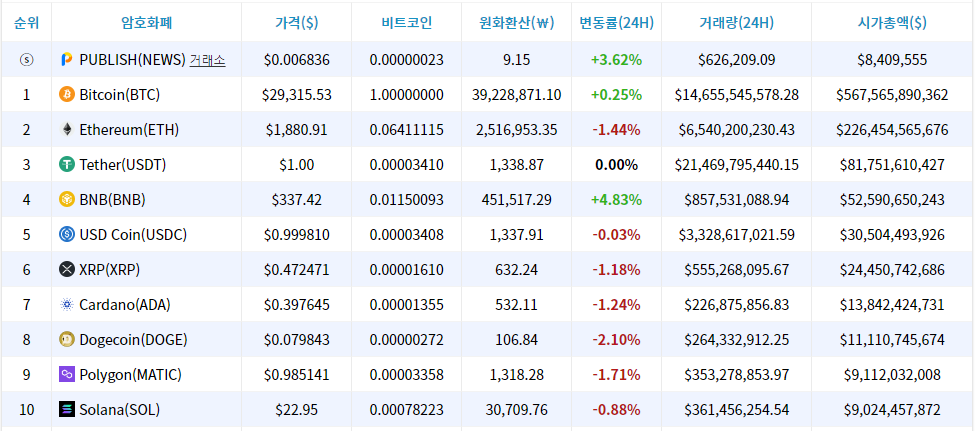
Task: Click the sponsored circle icon in rank column
Action: (27, 60)
